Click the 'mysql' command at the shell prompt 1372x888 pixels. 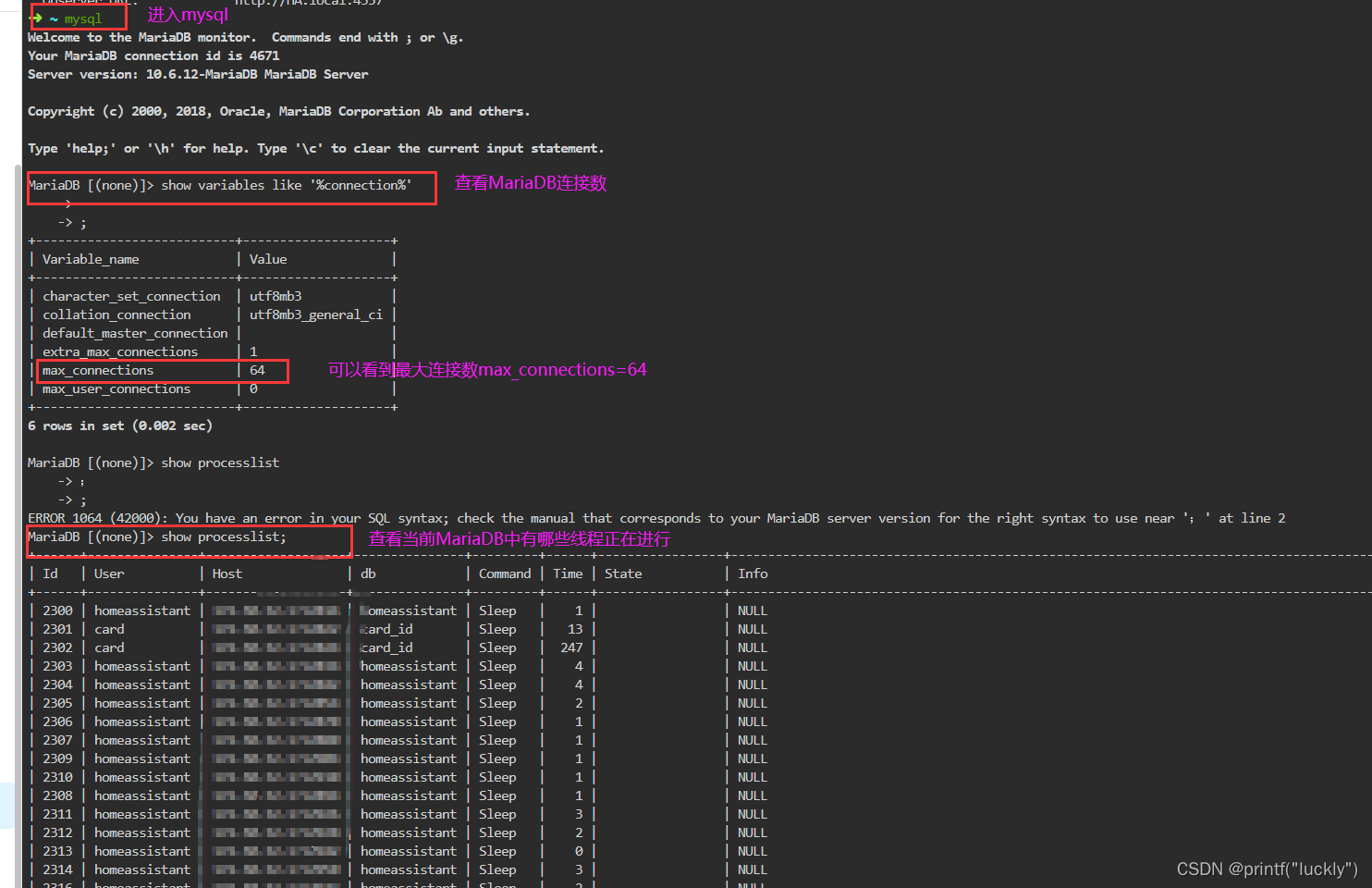[x=82, y=18]
